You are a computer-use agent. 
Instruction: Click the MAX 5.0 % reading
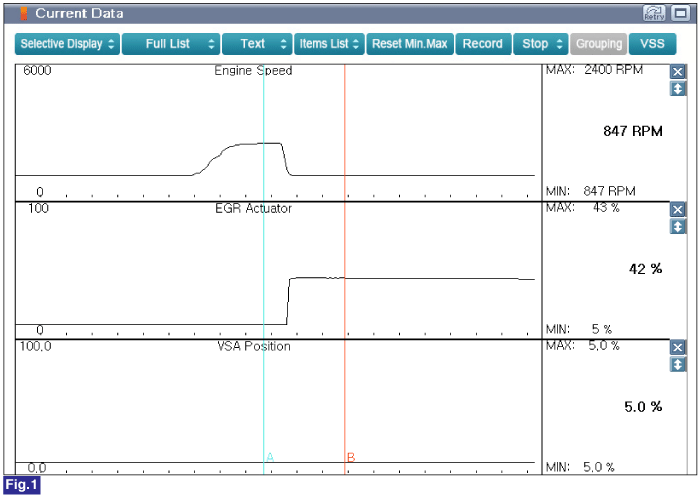[x=583, y=346]
